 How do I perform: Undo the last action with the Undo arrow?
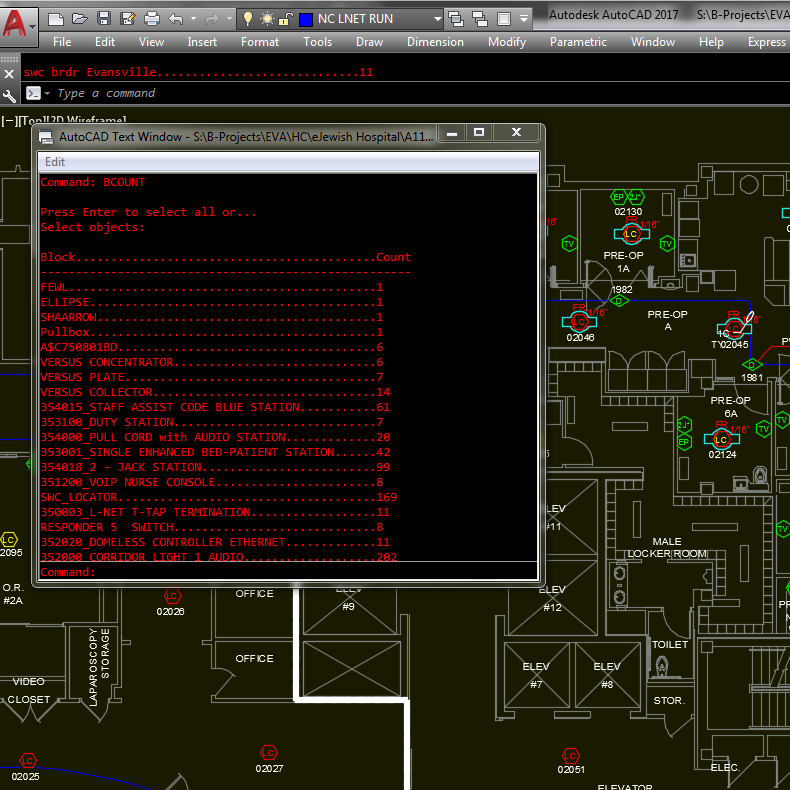tap(176, 19)
